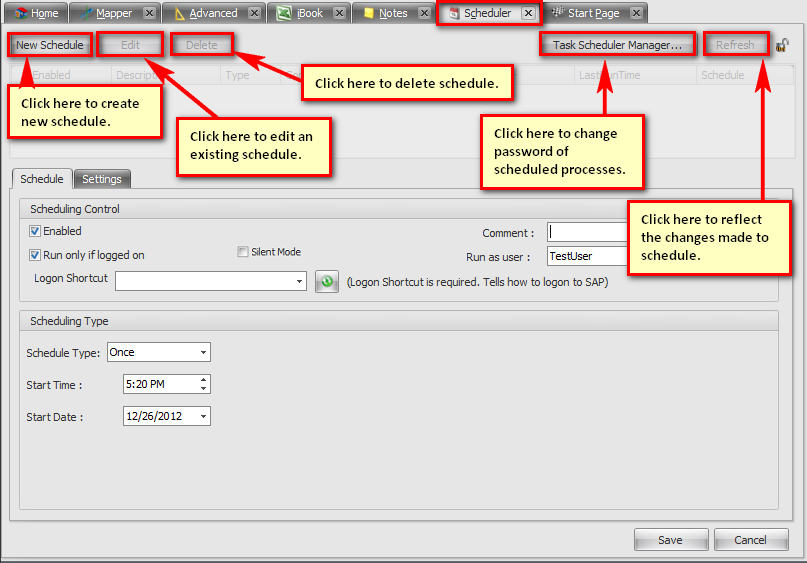Uncheck Run only if logged on
807x563 pixels.
pos(35,255)
